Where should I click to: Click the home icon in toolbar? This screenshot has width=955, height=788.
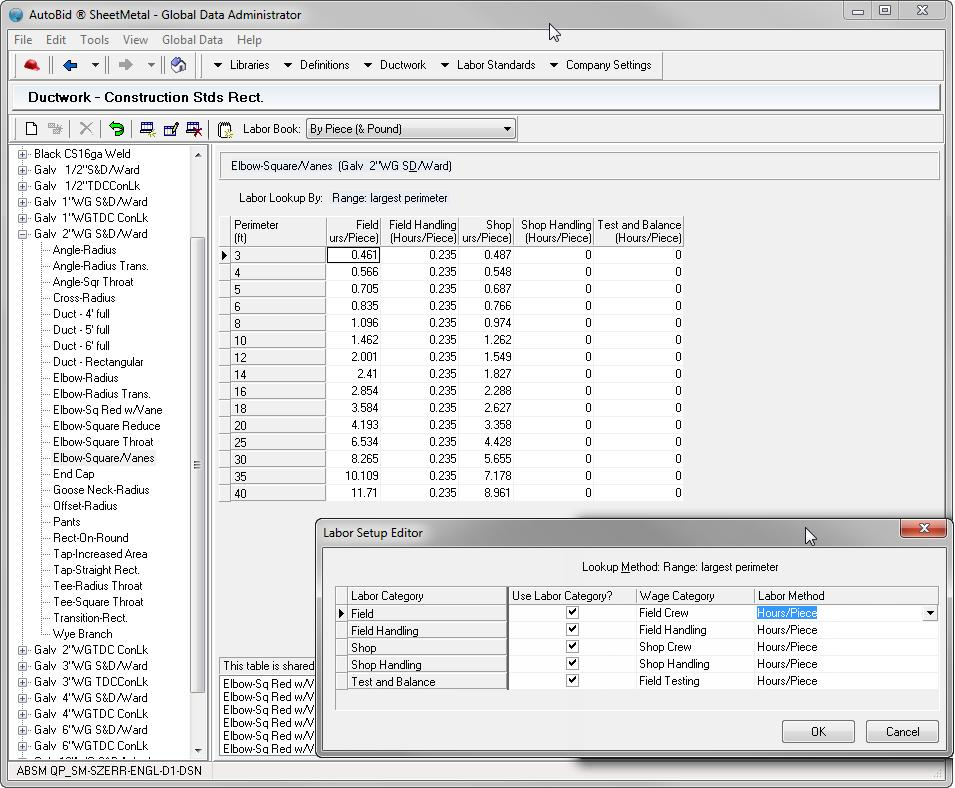coord(178,65)
